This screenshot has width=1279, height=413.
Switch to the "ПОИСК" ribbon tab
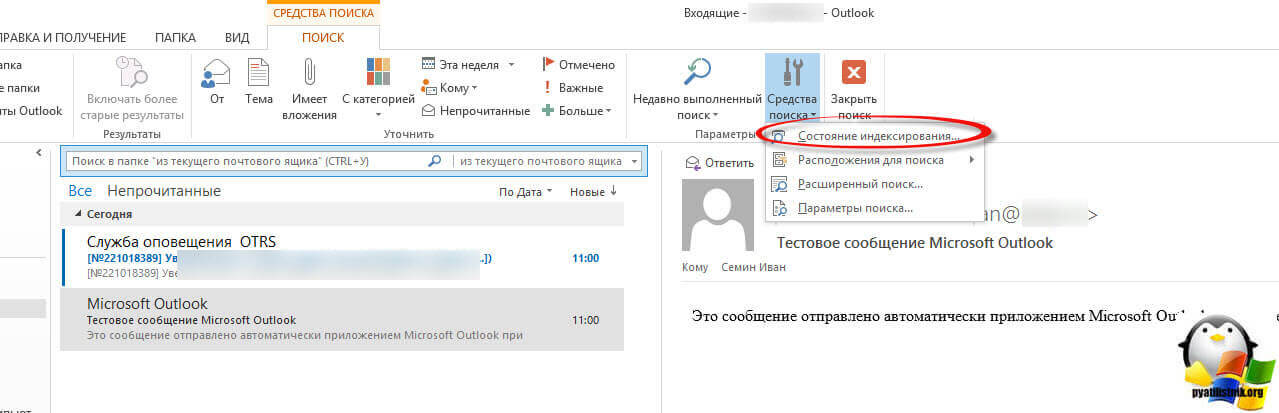click(322, 37)
